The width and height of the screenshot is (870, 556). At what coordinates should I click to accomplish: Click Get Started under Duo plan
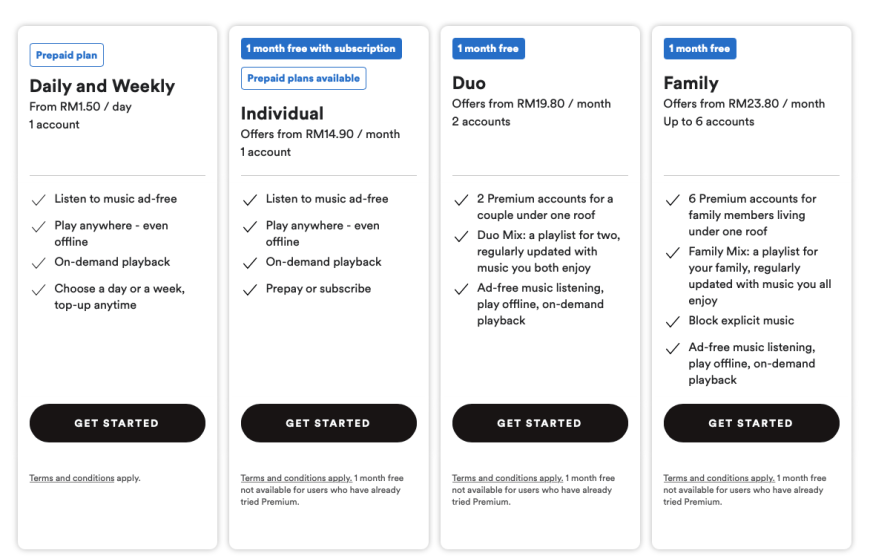[540, 423]
